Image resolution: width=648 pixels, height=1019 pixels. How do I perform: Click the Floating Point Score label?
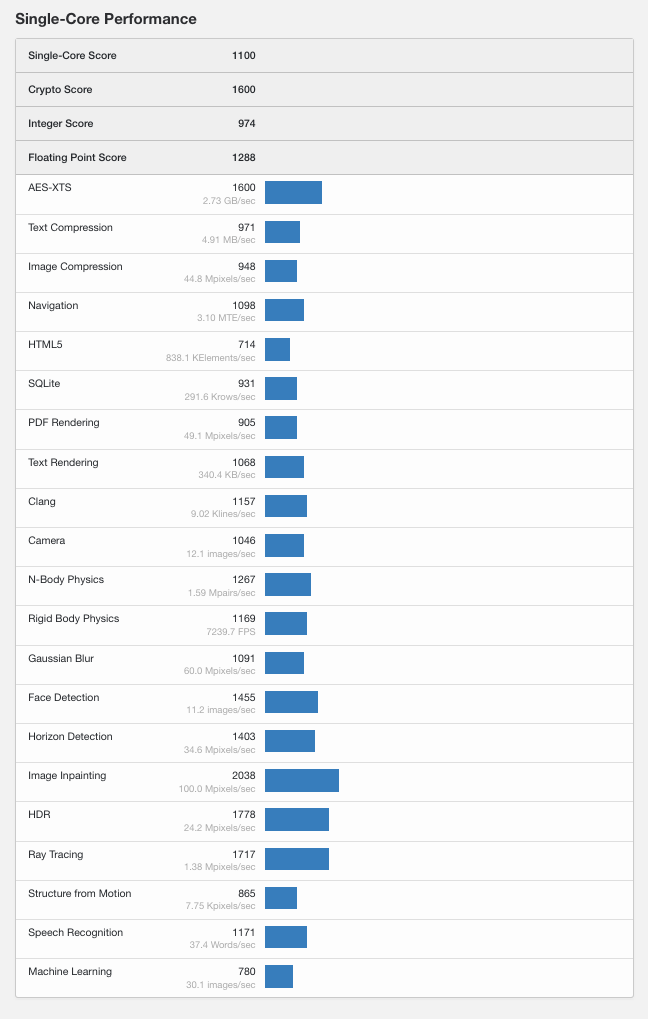point(77,158)
